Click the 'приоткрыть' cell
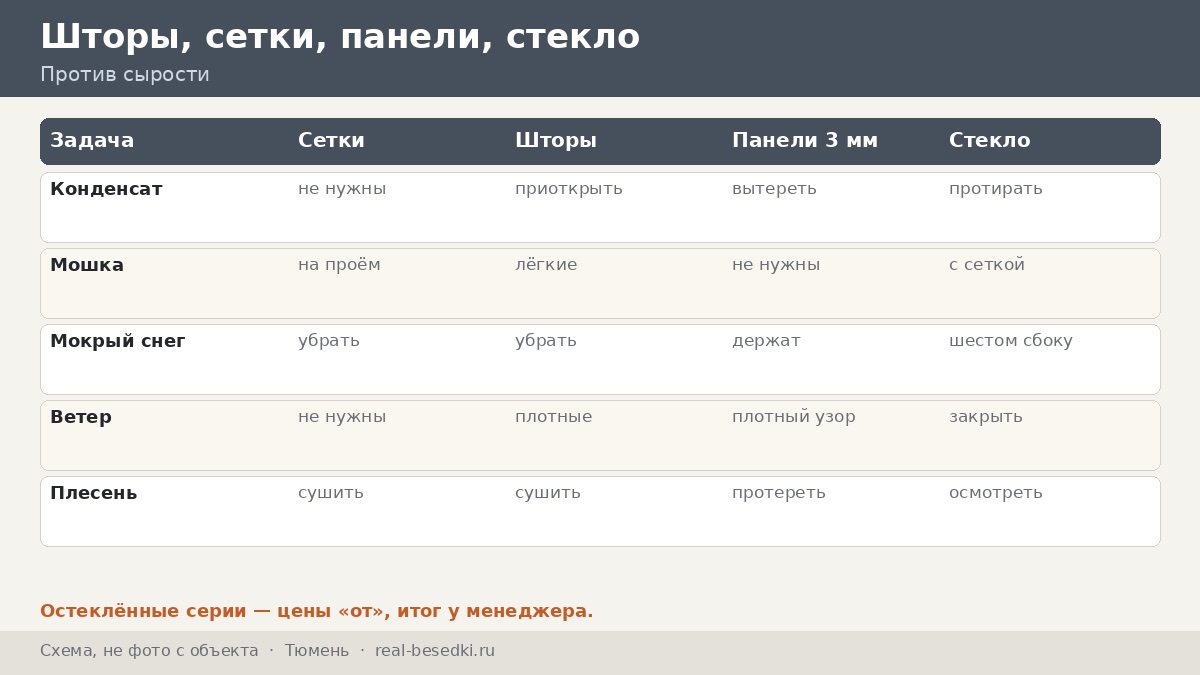 coord(569,189)
